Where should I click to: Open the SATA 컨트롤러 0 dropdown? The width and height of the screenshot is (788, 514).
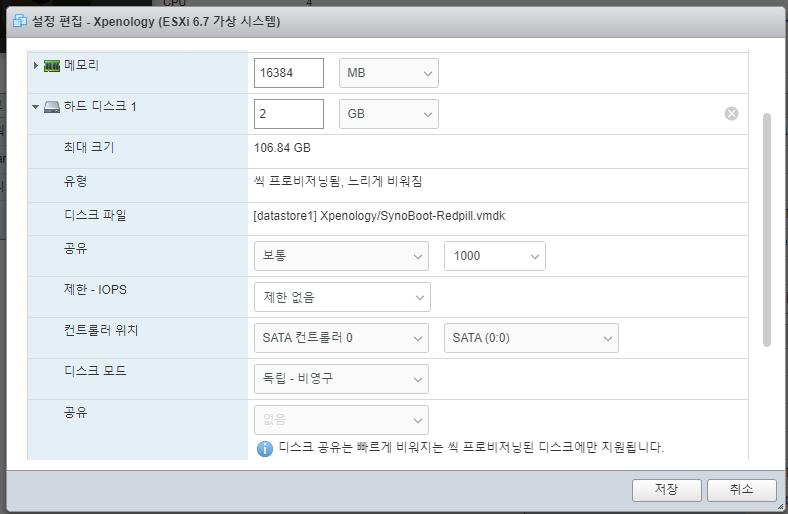[x=341, y=338]
